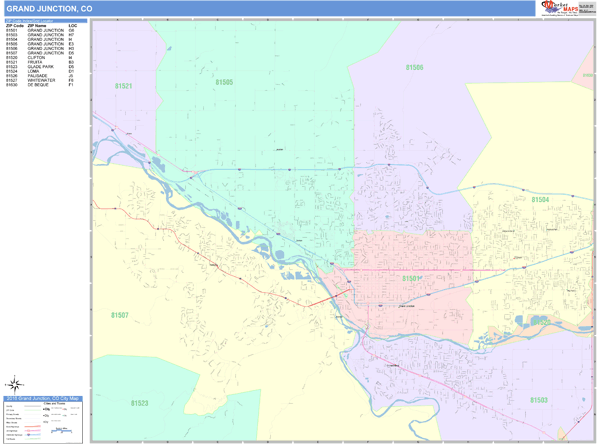Select the 81505 row in the ZIP index
This screenshot has width=600, height=444.
[x=40, y=44]
